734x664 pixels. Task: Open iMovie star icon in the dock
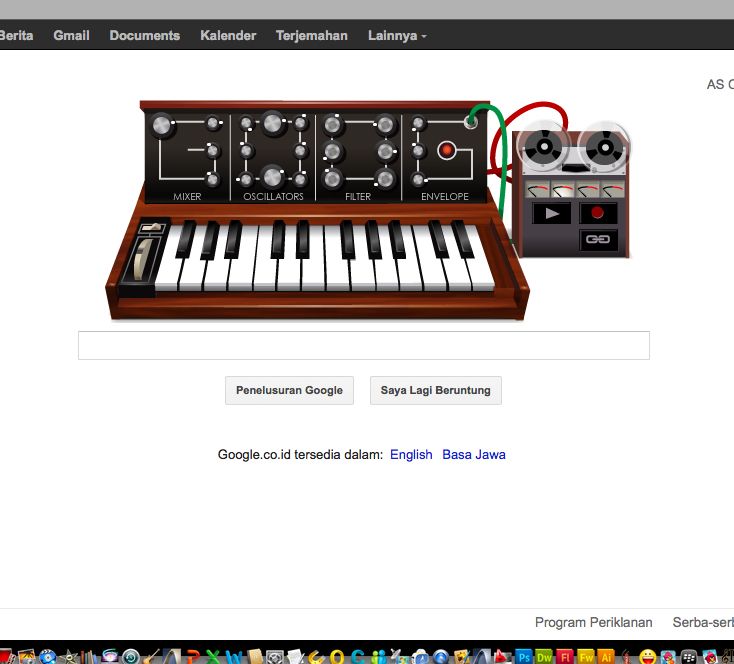(68, 657)
